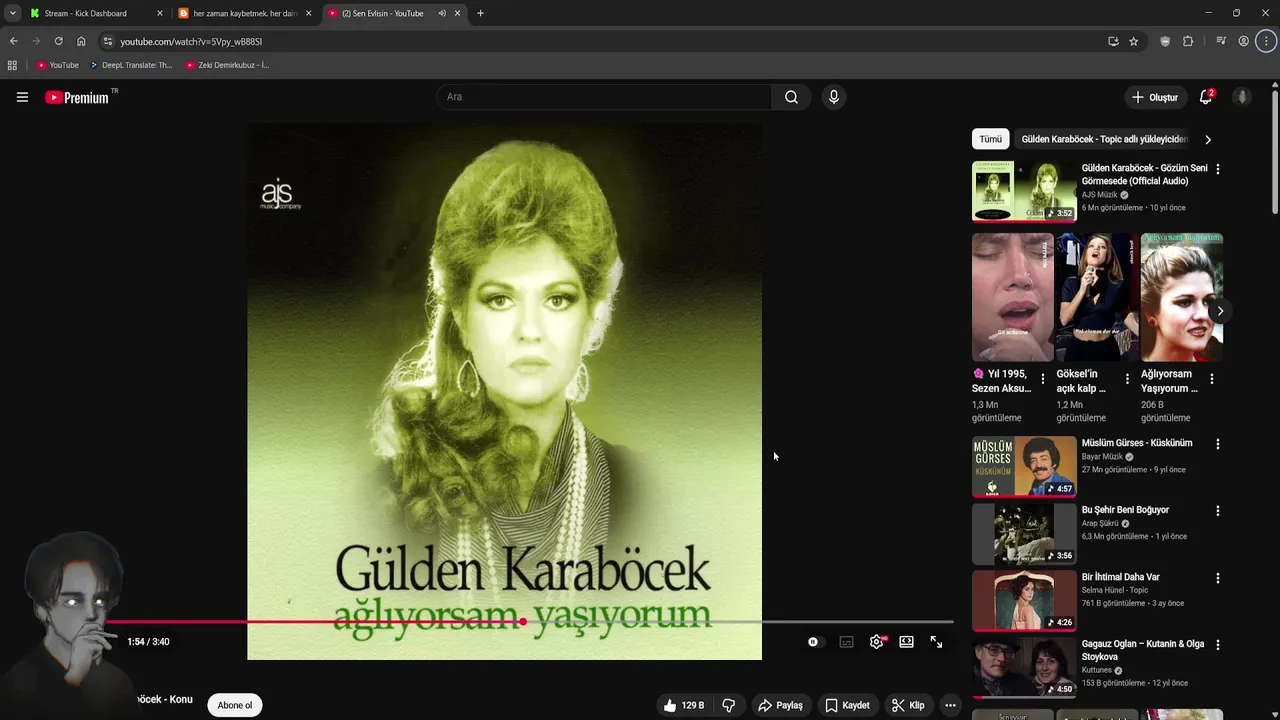Screen dimensions: 1280x720
Task: Click the Paylaş share button
Action: coord(780,705)
